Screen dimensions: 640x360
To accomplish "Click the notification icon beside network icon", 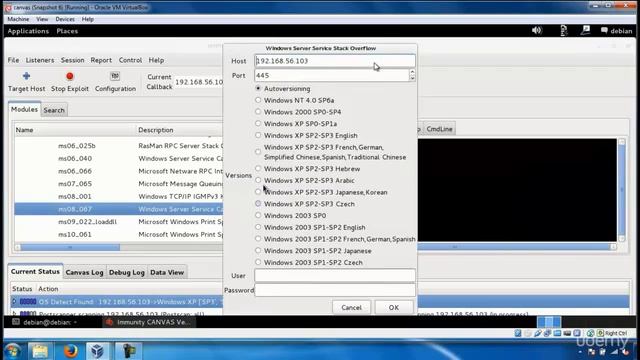I will (x=586, y=31).
